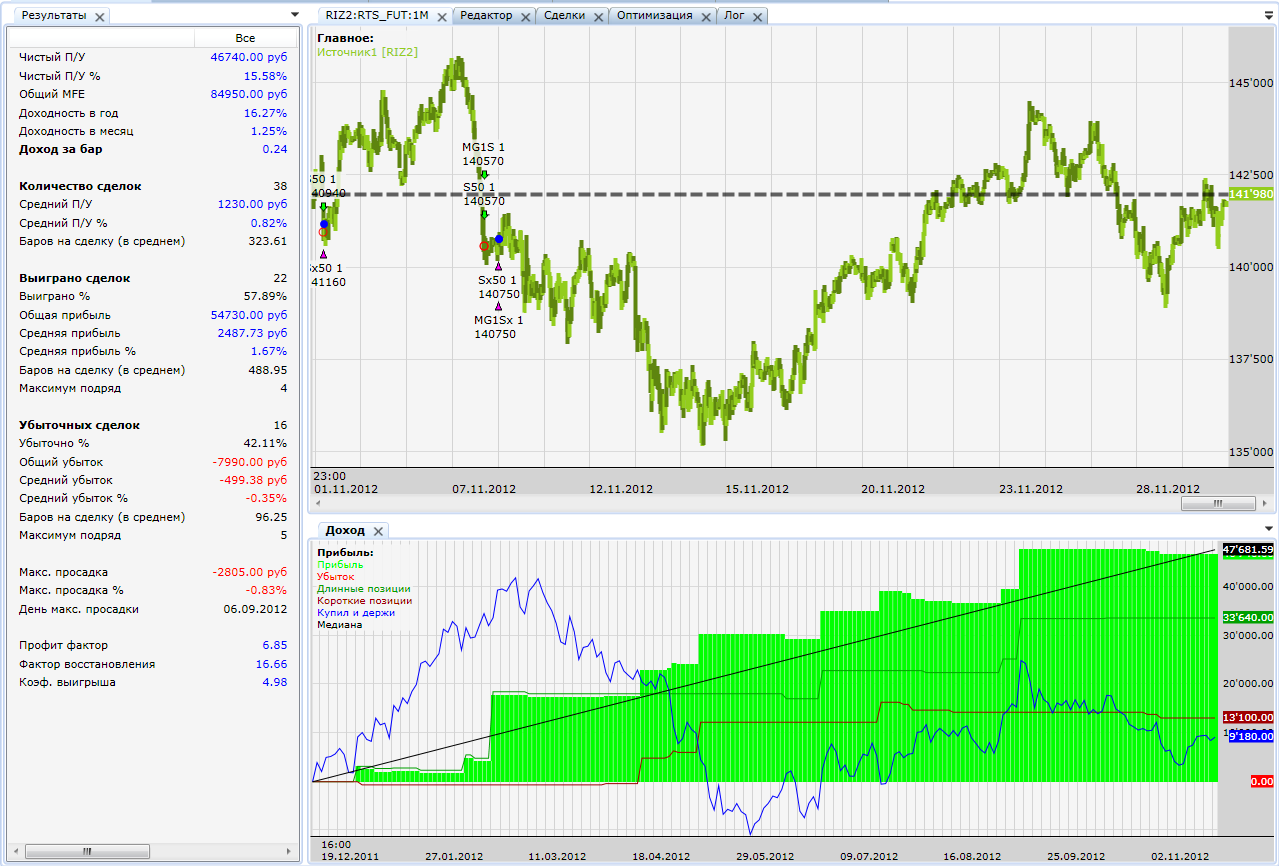Click the Доходность в год value 16.27%

(x=265, y=113)
